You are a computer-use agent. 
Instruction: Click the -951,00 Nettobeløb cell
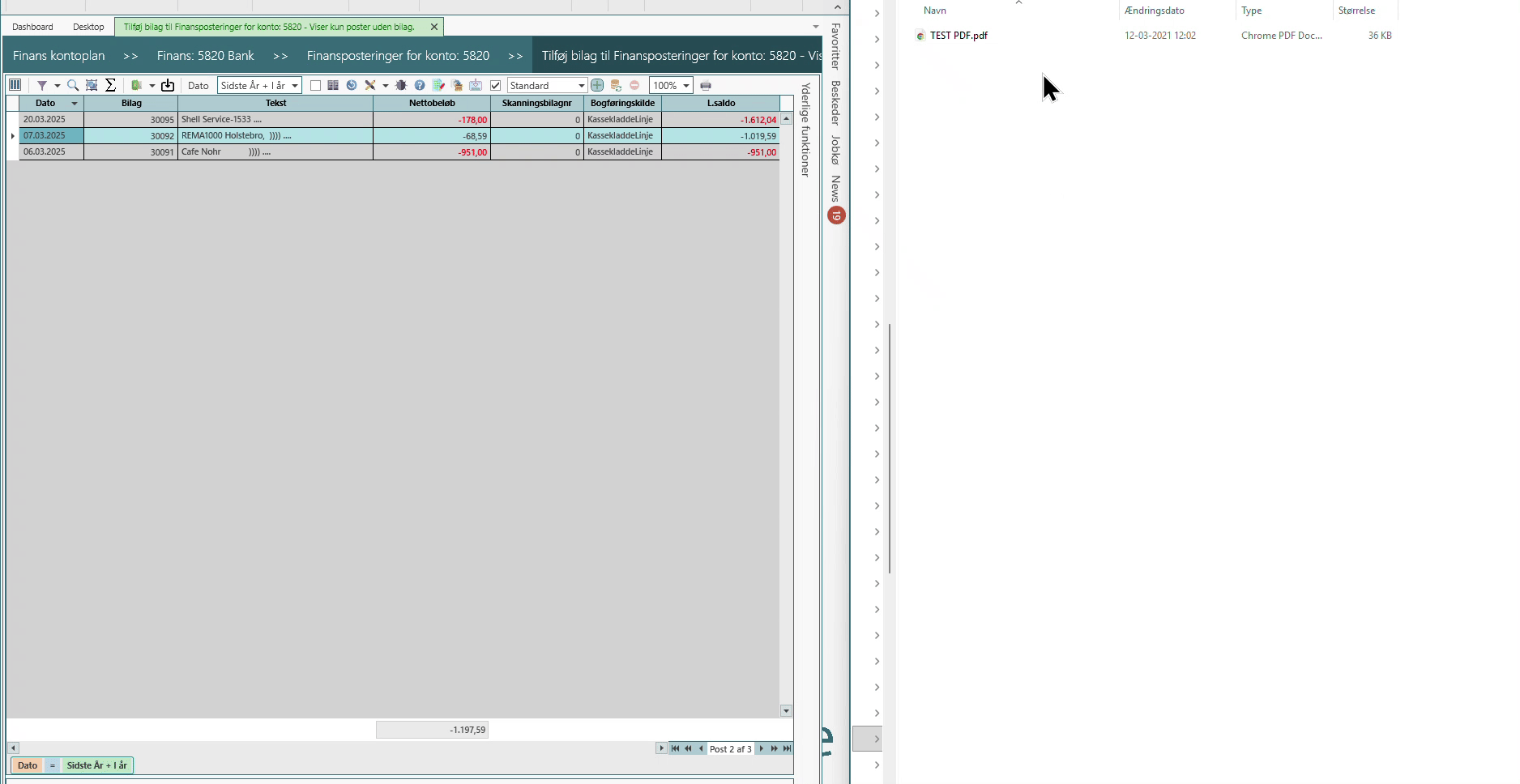pos(432,151)
